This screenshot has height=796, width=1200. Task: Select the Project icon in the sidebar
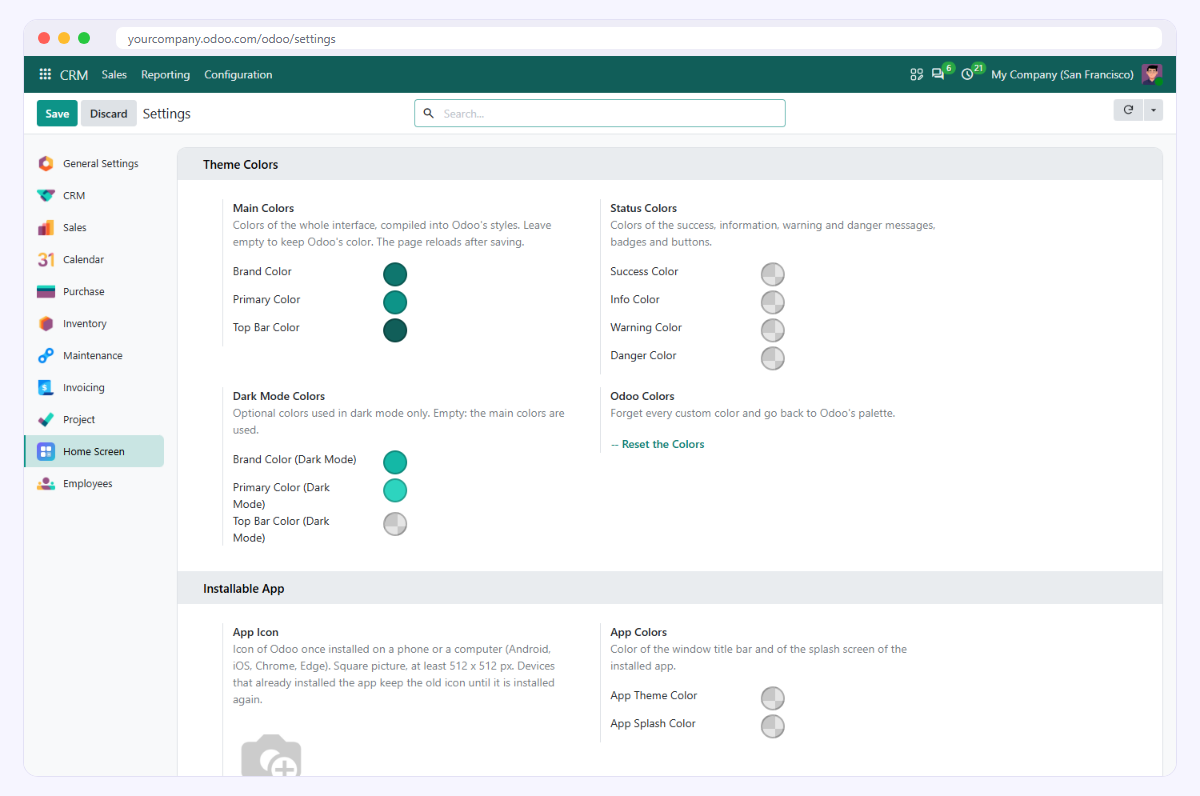46,420
